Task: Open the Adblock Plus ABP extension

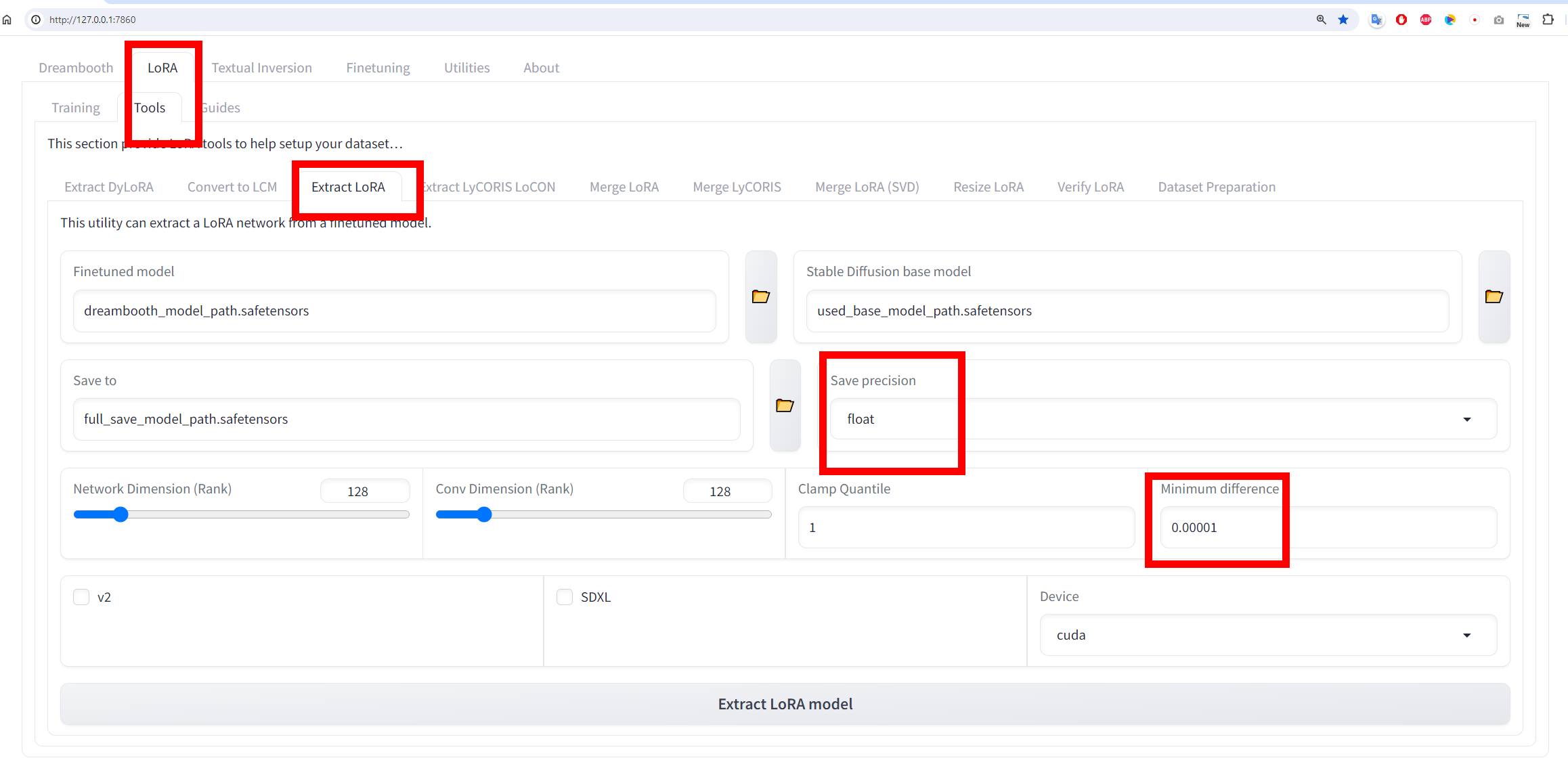Action: point(1426,20)
